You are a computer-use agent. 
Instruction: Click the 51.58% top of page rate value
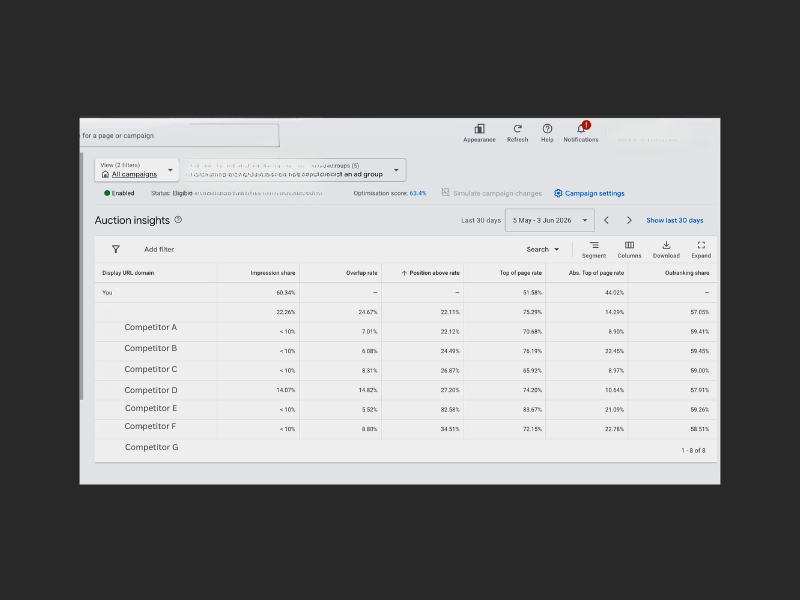(532, 292)
